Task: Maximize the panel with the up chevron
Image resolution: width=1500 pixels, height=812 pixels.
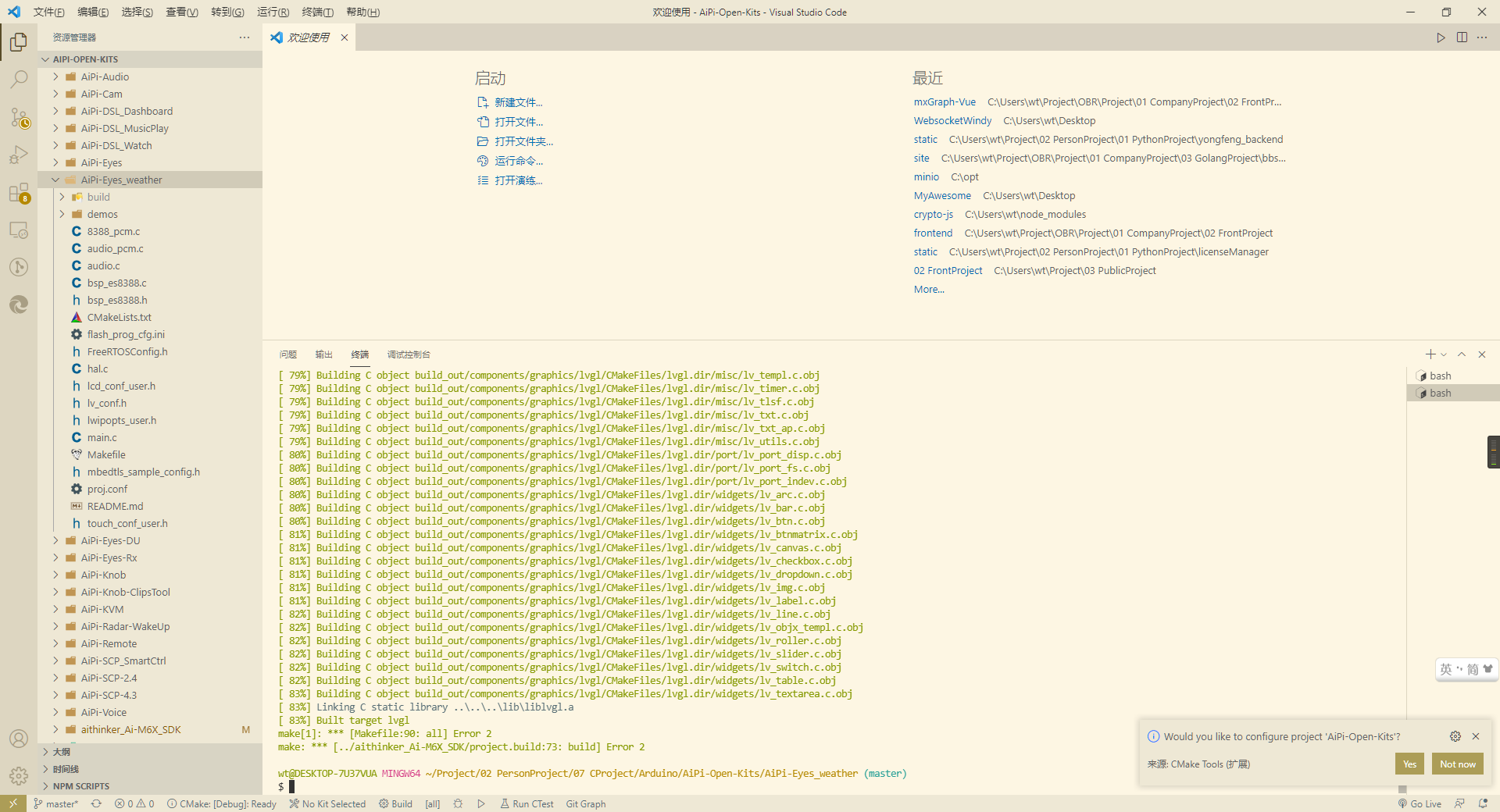Action: click(1462, 354)
